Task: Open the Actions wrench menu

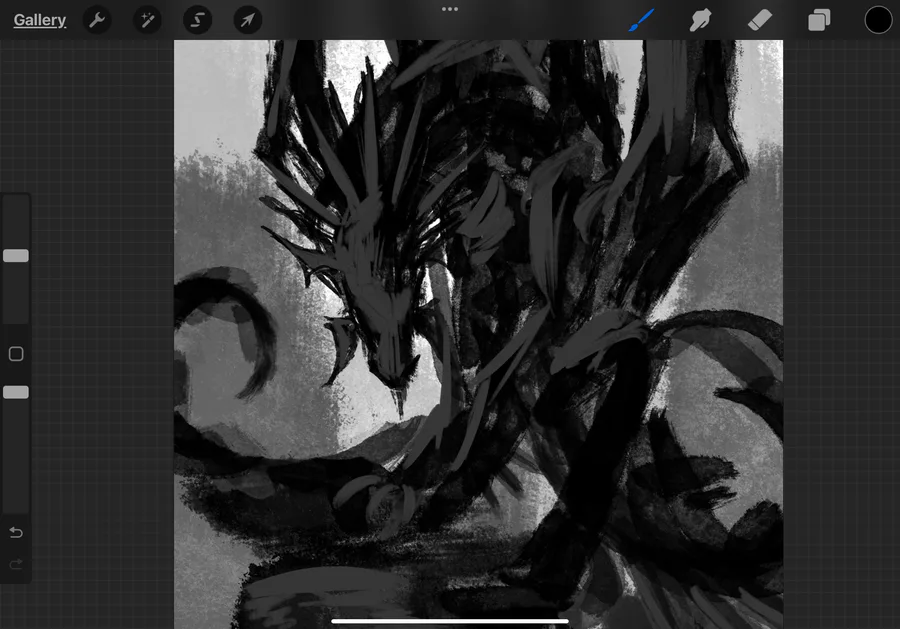Action: [97, 20]
